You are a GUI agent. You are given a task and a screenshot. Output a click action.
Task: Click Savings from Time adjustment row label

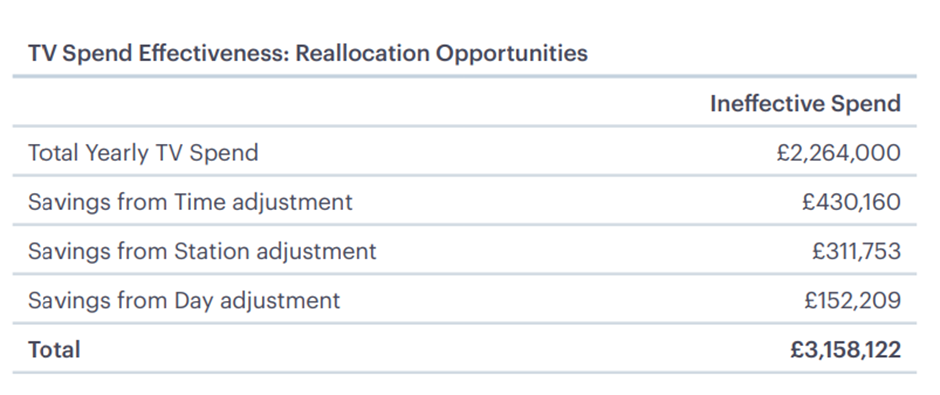[190, 202]
